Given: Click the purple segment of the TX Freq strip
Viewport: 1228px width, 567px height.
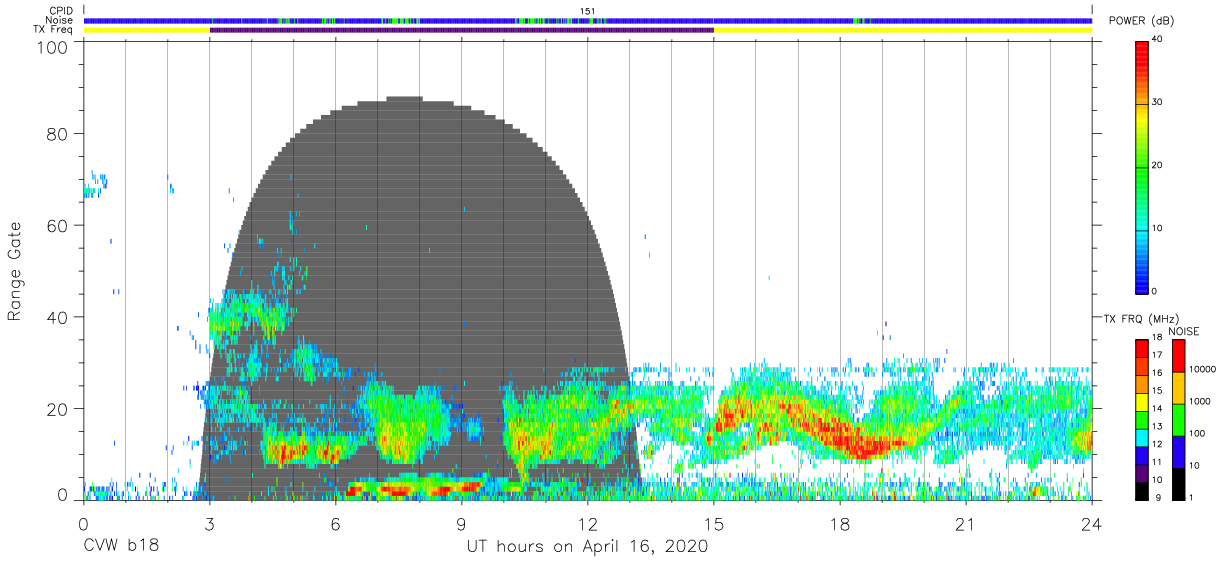Looking at the screenshot, I should tap(461, 30).
